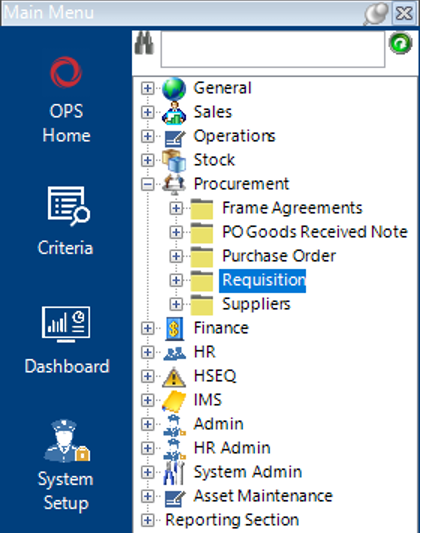Expand the Requisition folder
This screenshot has width=421, height=535.
pyautogui.click(x=176, y=280)
